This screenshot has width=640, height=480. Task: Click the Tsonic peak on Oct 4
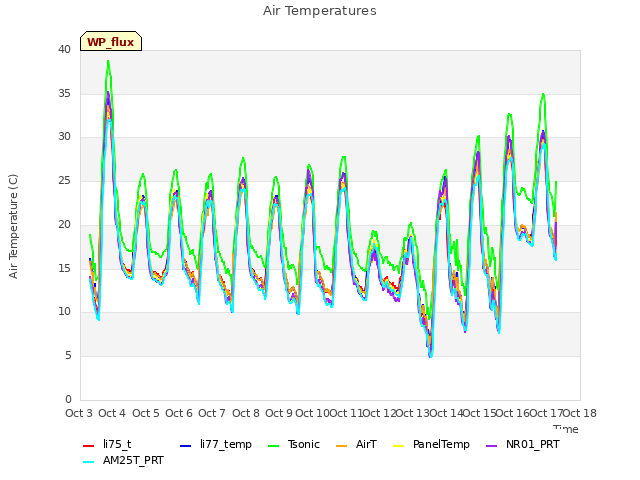click(x=108, y=61)
